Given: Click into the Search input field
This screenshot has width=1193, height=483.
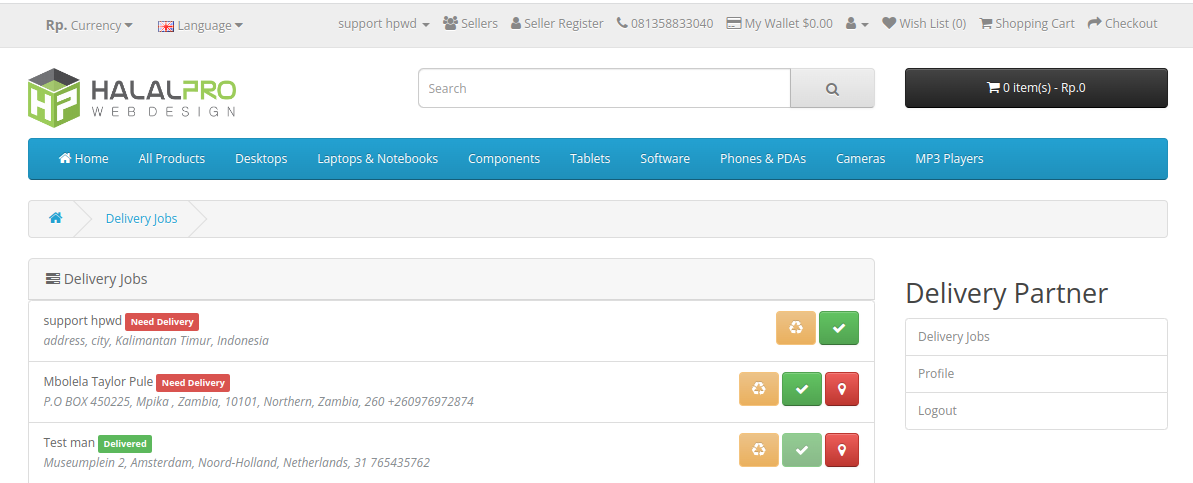Looking at the screenshot, I should click(604, 88).
